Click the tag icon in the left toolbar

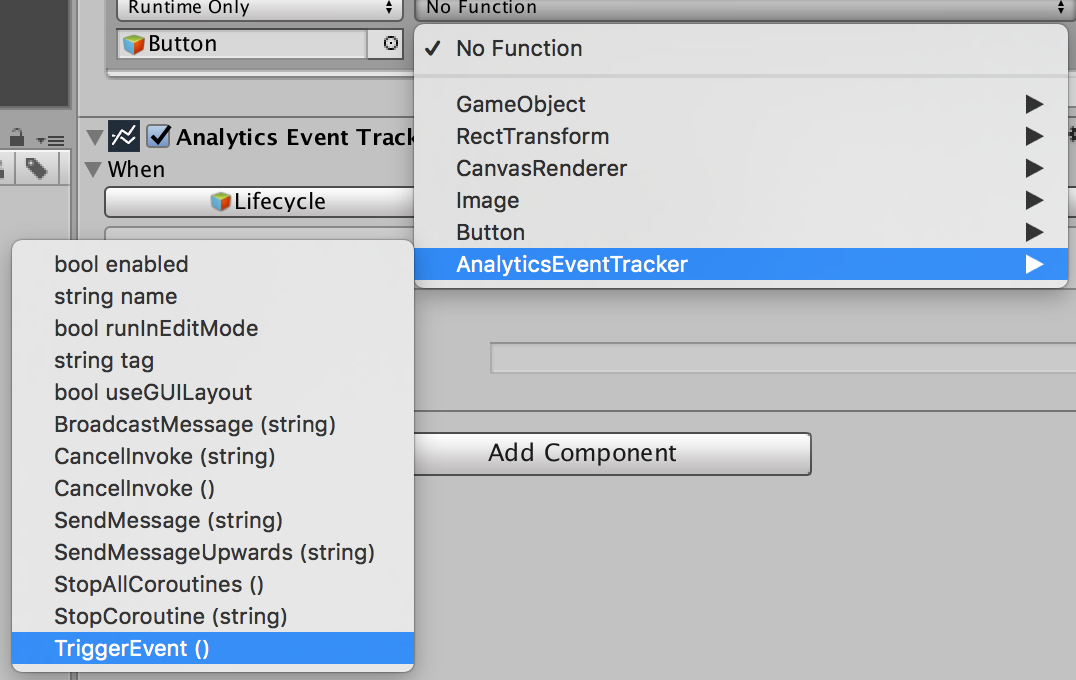(x=36, y=169)
